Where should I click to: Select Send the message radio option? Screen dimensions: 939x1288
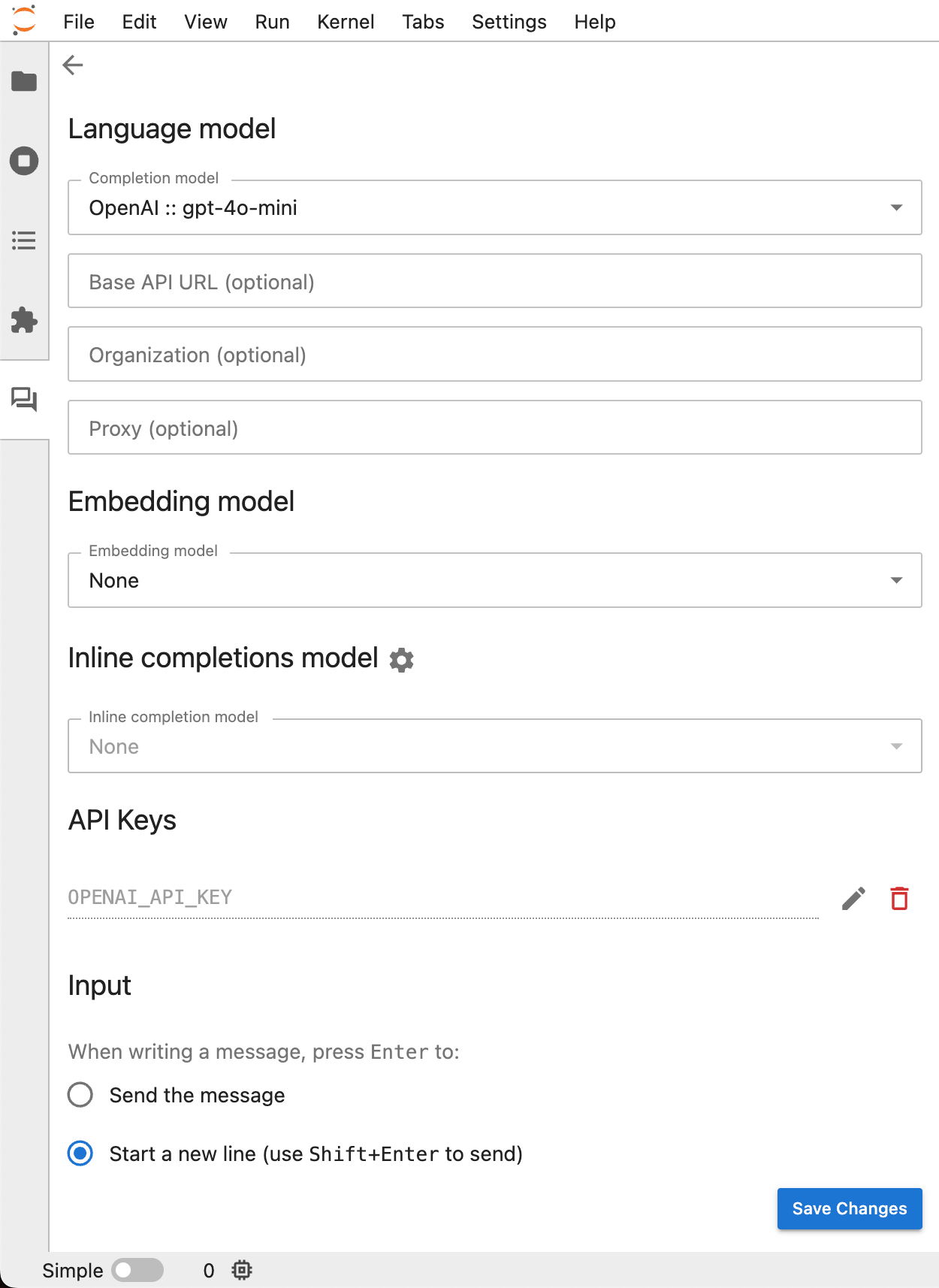tap(80, 1095)
